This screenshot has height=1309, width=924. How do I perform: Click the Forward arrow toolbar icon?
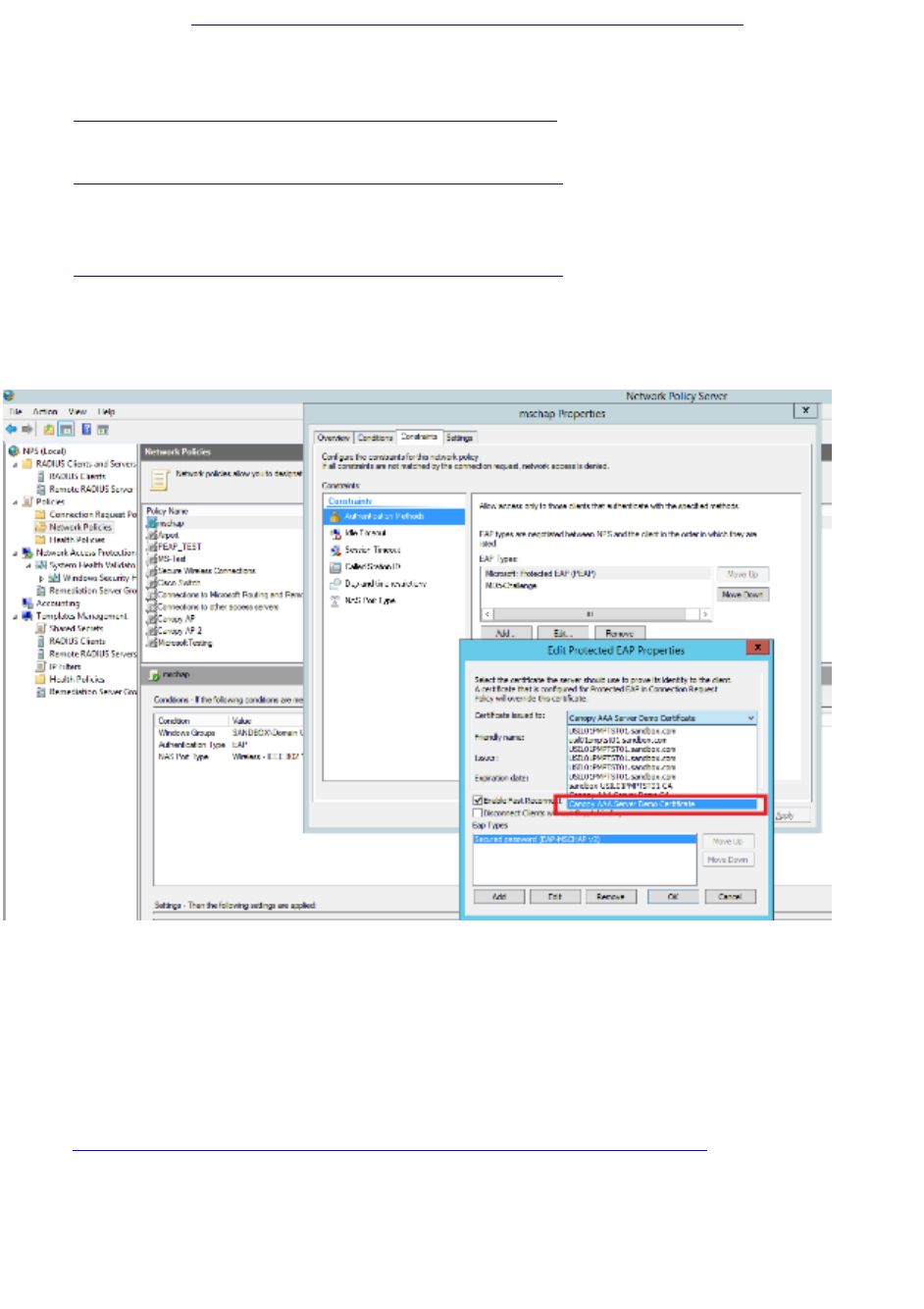27,429
